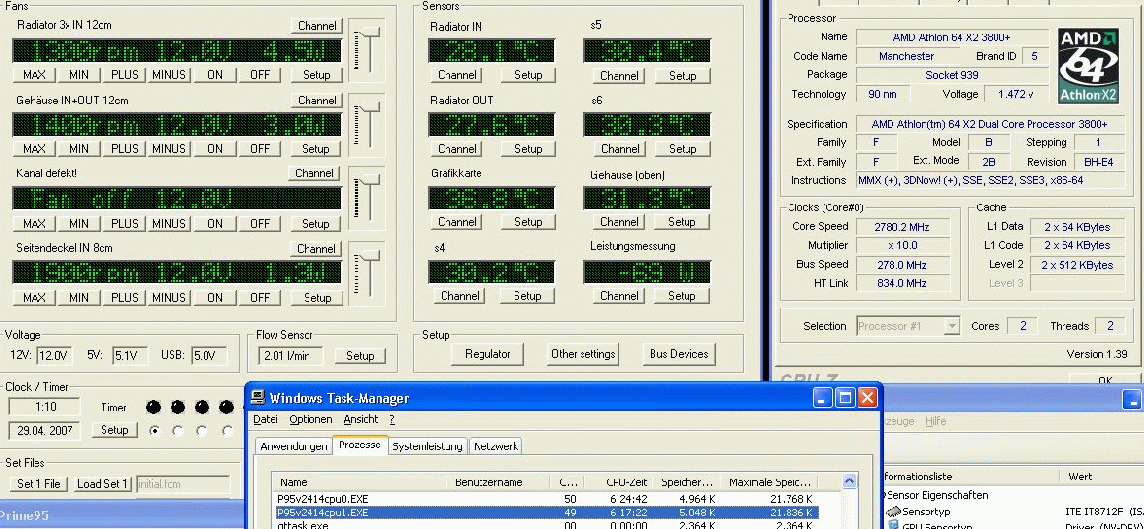Click PLUS for the Seitendeckel IN 8cm fan
Screen dimensions: 1144x529
click(124, 298)
